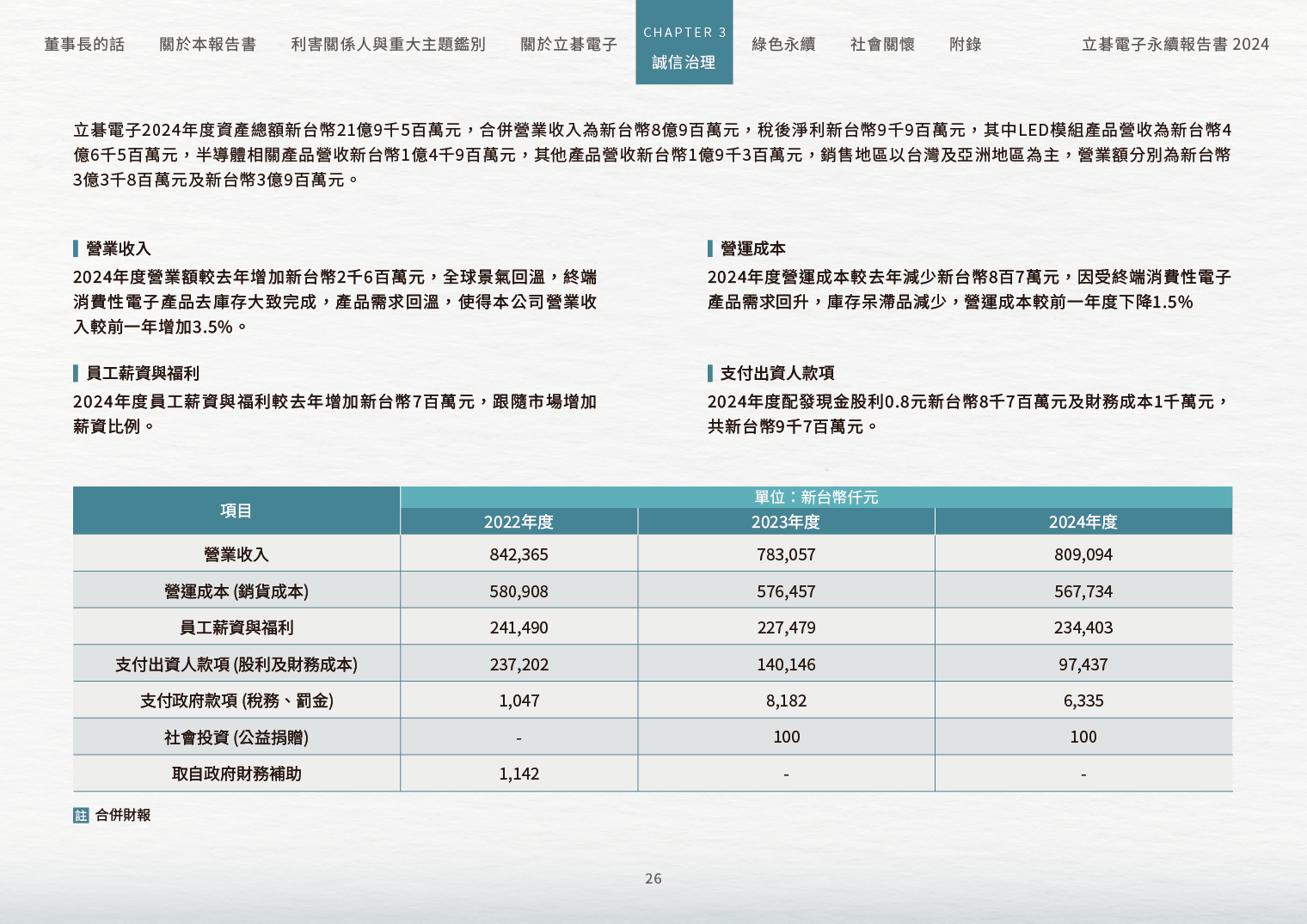Select the 營運成本 (銷貨成本) row label

coord(236,591)
